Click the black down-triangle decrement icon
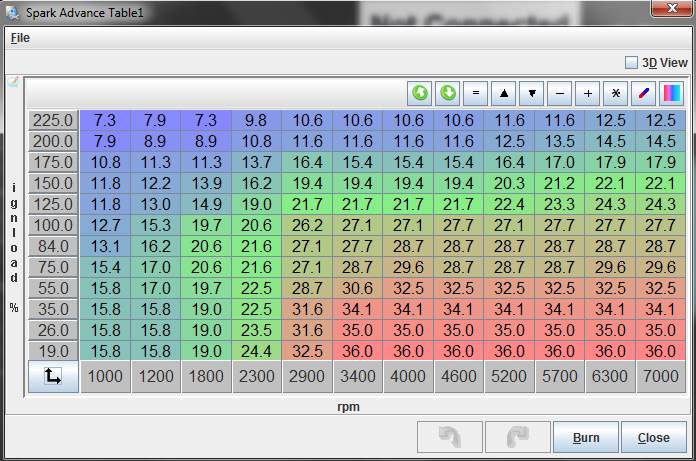The image size is (696, 461). (x=532, y=93)
